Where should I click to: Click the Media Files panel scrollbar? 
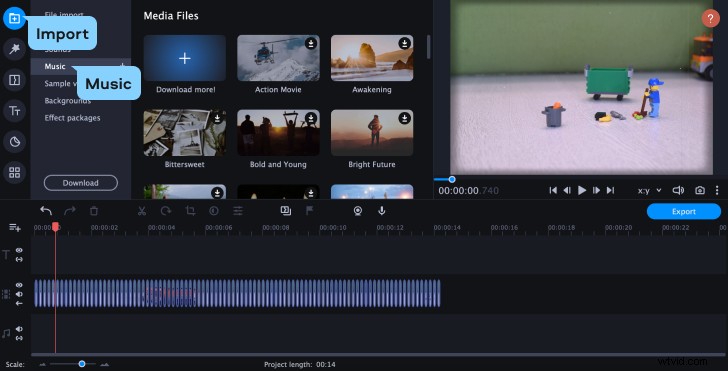pos(428,47)
